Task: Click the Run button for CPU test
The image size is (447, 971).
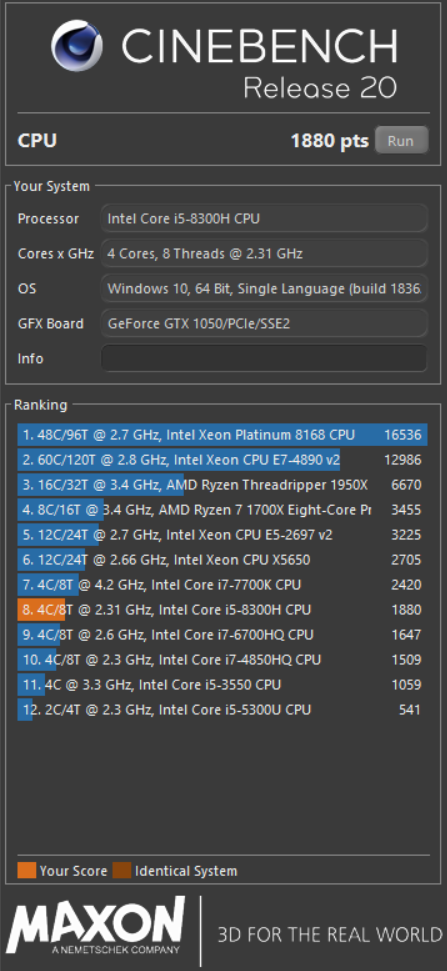Action: click(401, 140)
